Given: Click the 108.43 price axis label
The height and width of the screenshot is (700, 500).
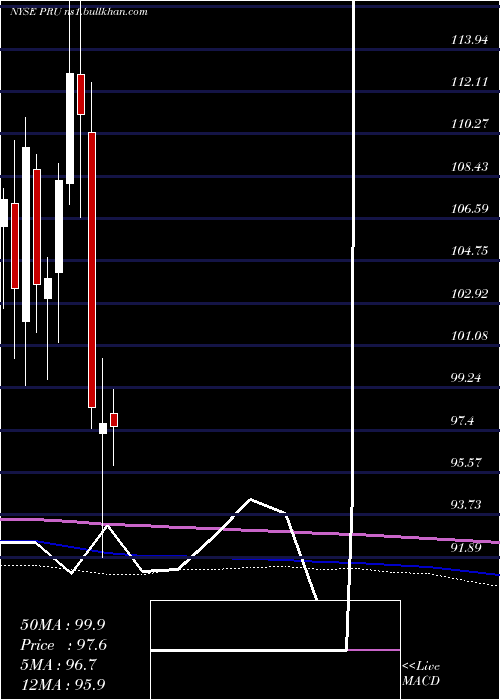Looking at the screenshot, I should pyautogui.click(x=469, y=167).
